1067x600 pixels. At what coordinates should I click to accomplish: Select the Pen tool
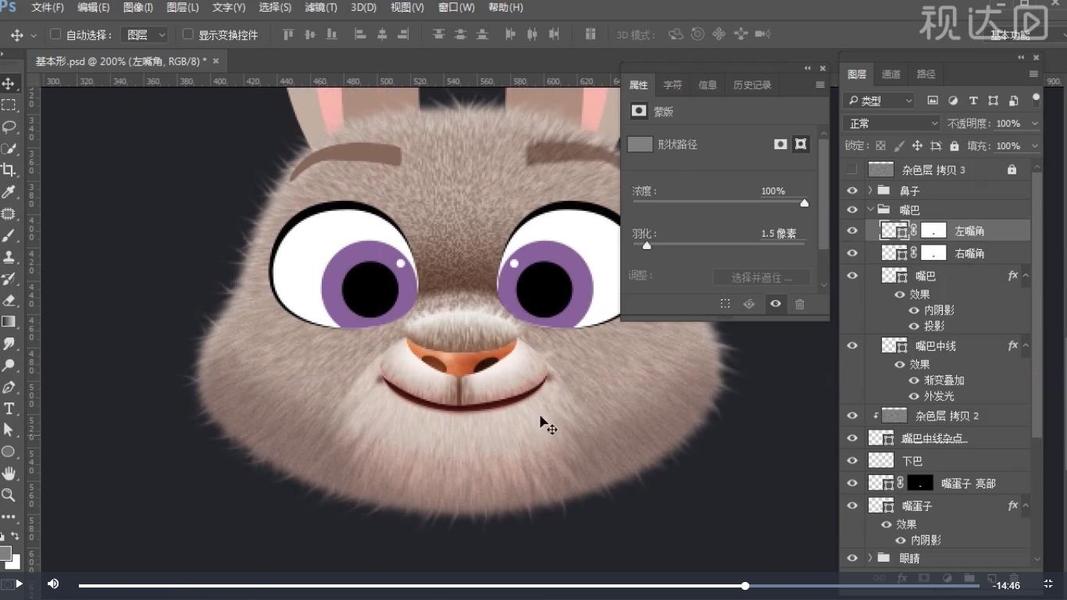(9, 387)
